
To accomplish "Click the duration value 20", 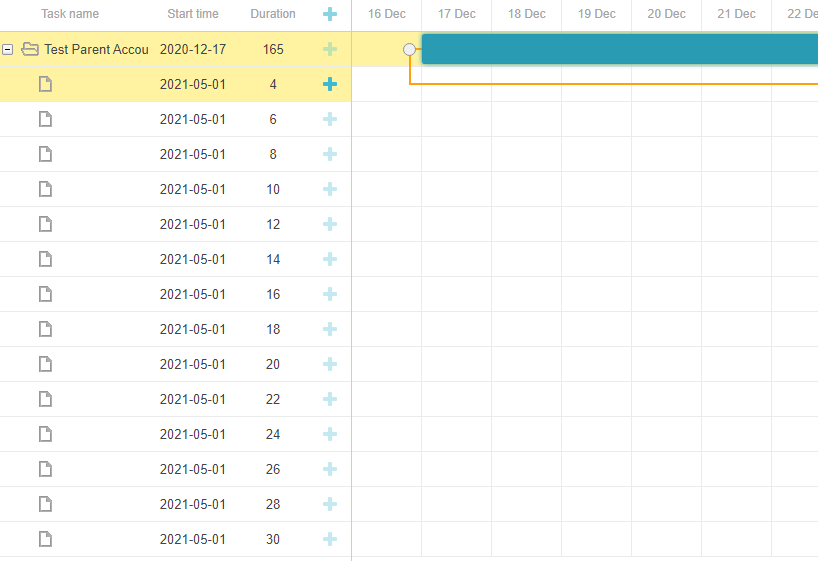I will click(x=273, y=364).
